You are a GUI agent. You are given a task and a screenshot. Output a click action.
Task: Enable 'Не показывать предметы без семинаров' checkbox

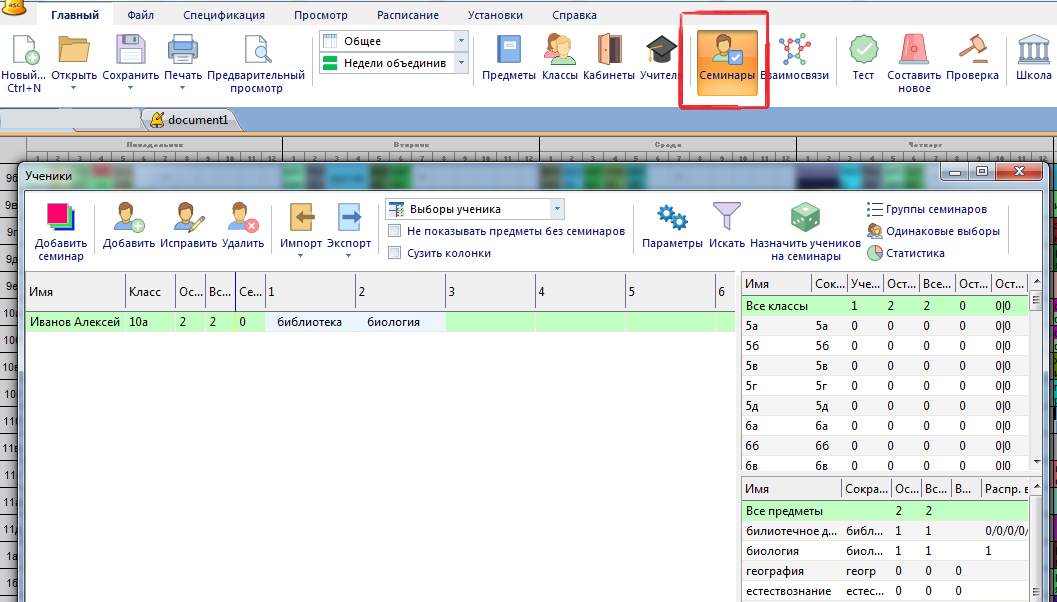click(395, 231)
